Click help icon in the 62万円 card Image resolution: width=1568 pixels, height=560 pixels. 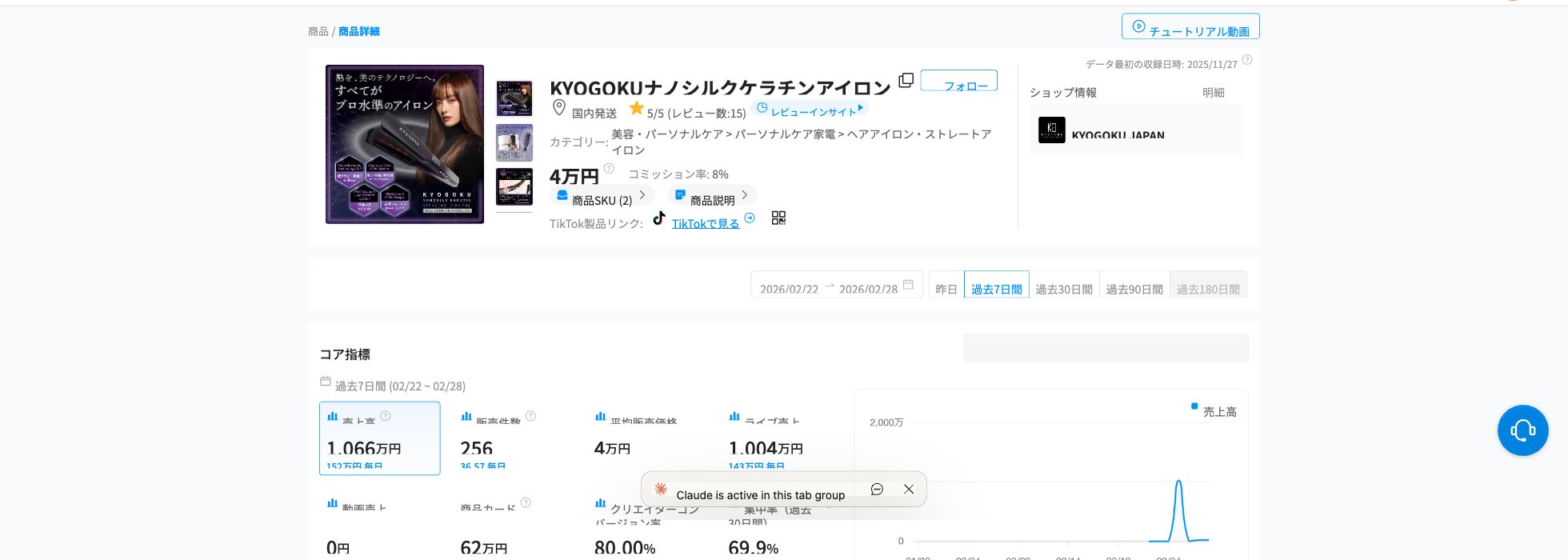[x=526, y=503]
